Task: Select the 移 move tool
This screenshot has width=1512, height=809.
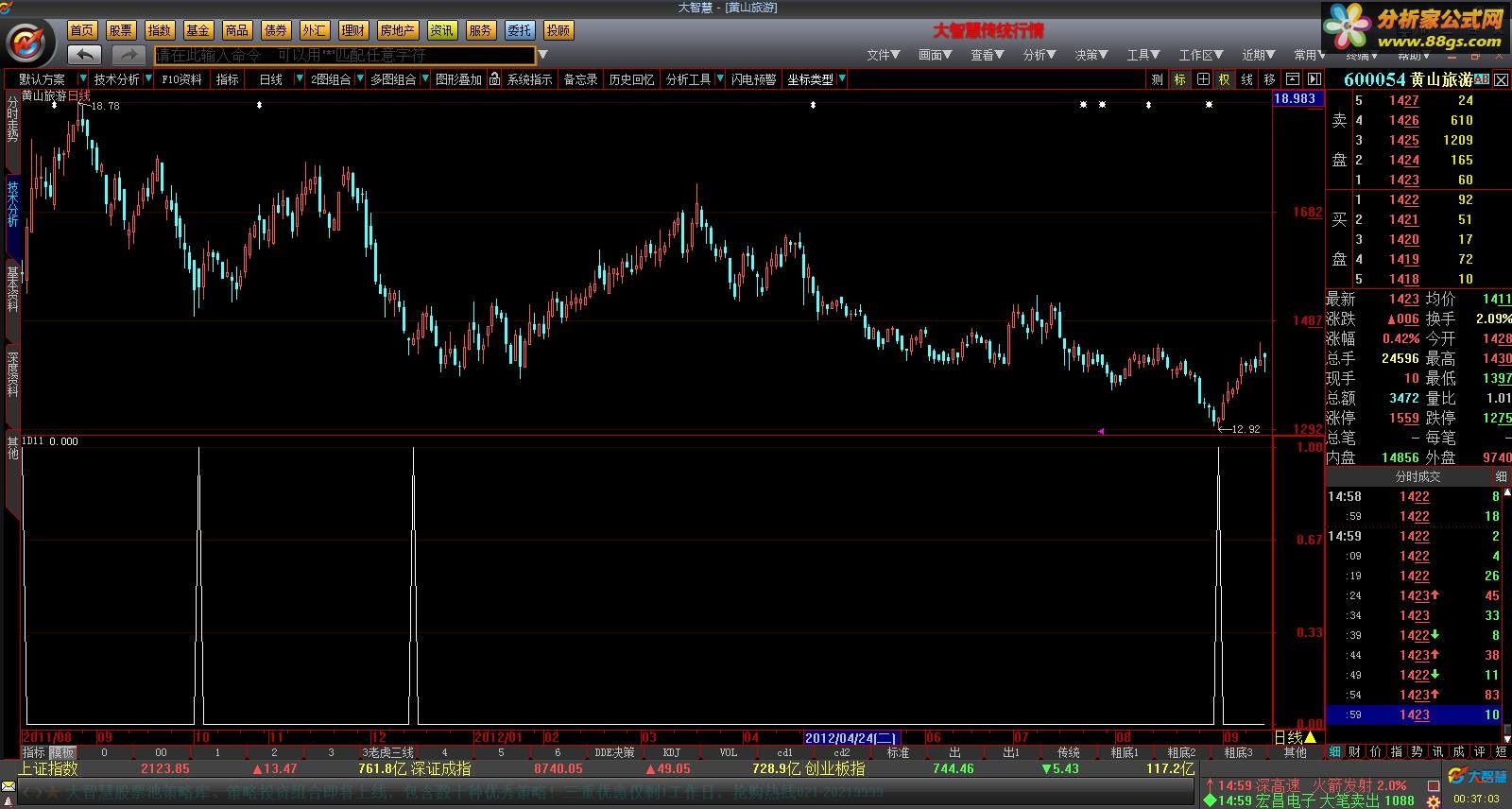Action: (1269, 79)
